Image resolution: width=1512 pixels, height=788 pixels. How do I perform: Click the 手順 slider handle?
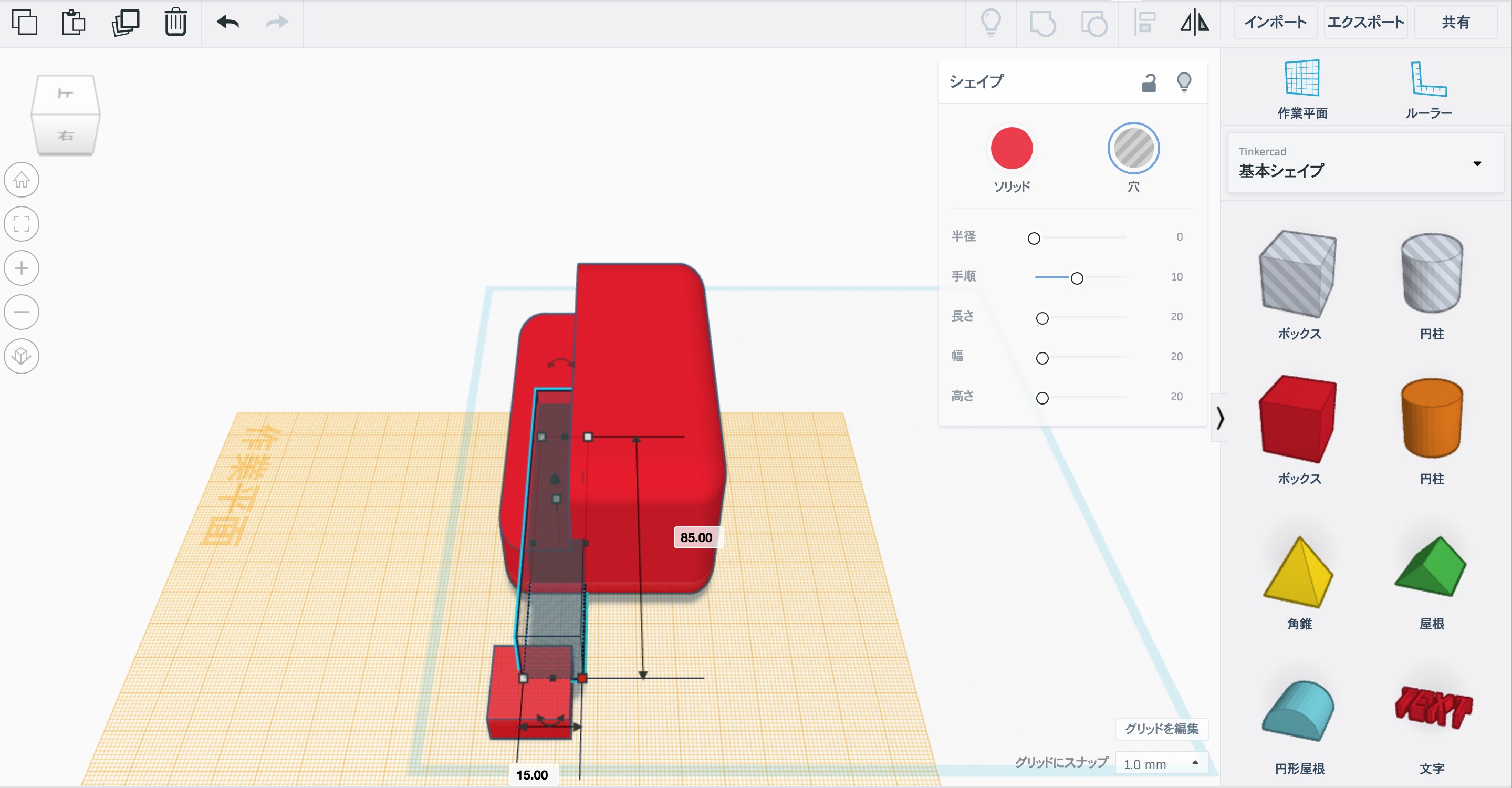[1077, 278]
